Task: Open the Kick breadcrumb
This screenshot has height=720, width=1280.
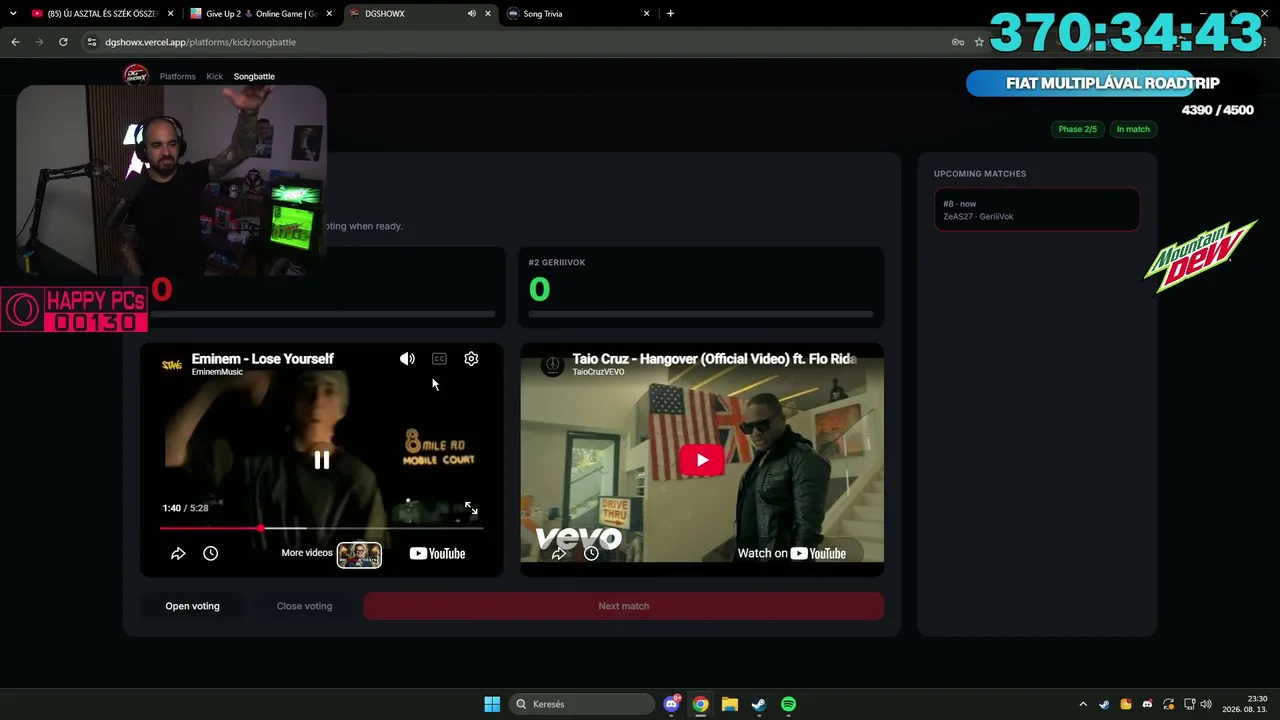Action: (215, 76)
